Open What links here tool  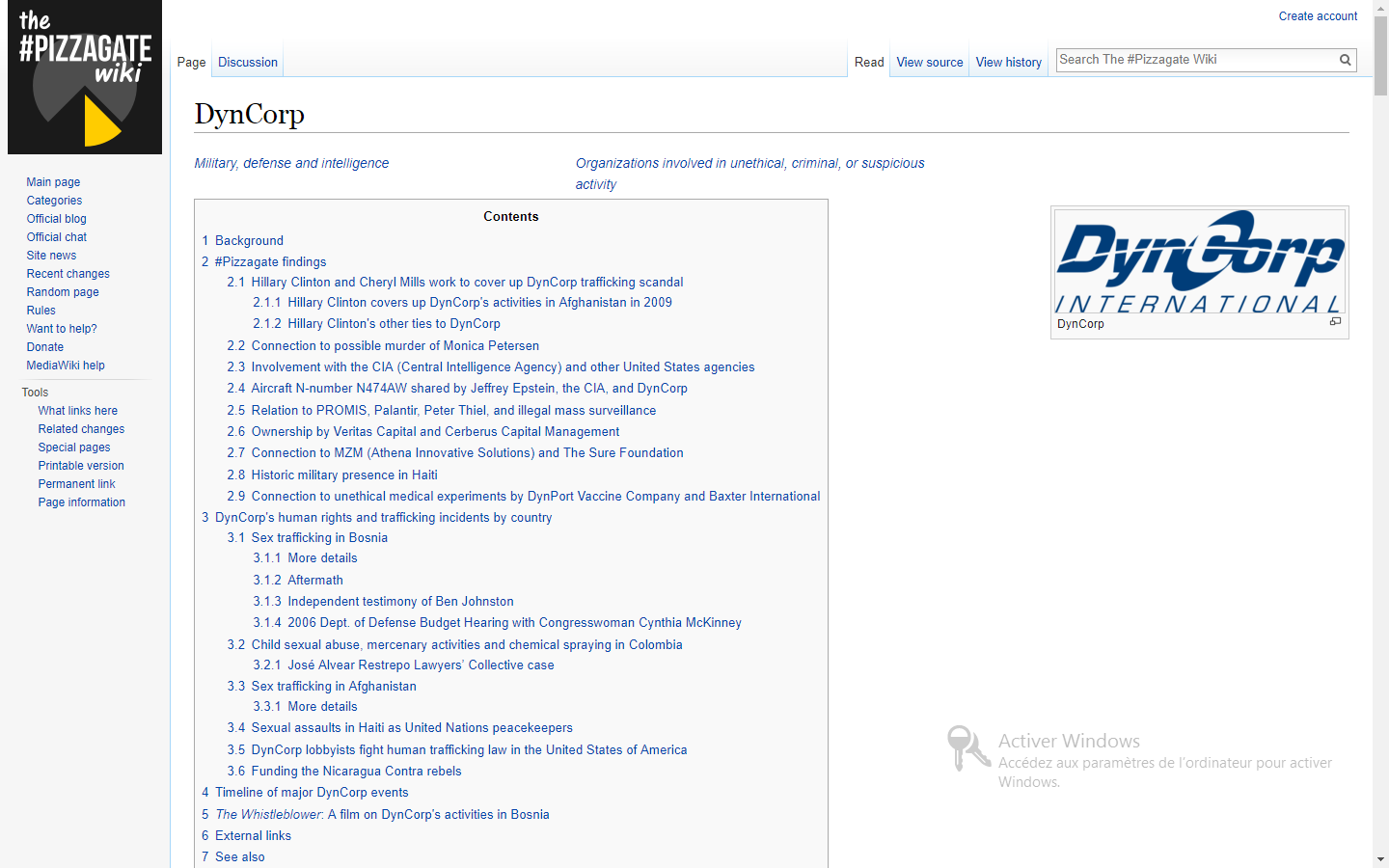pyautogui.click(x=77, y=411)
